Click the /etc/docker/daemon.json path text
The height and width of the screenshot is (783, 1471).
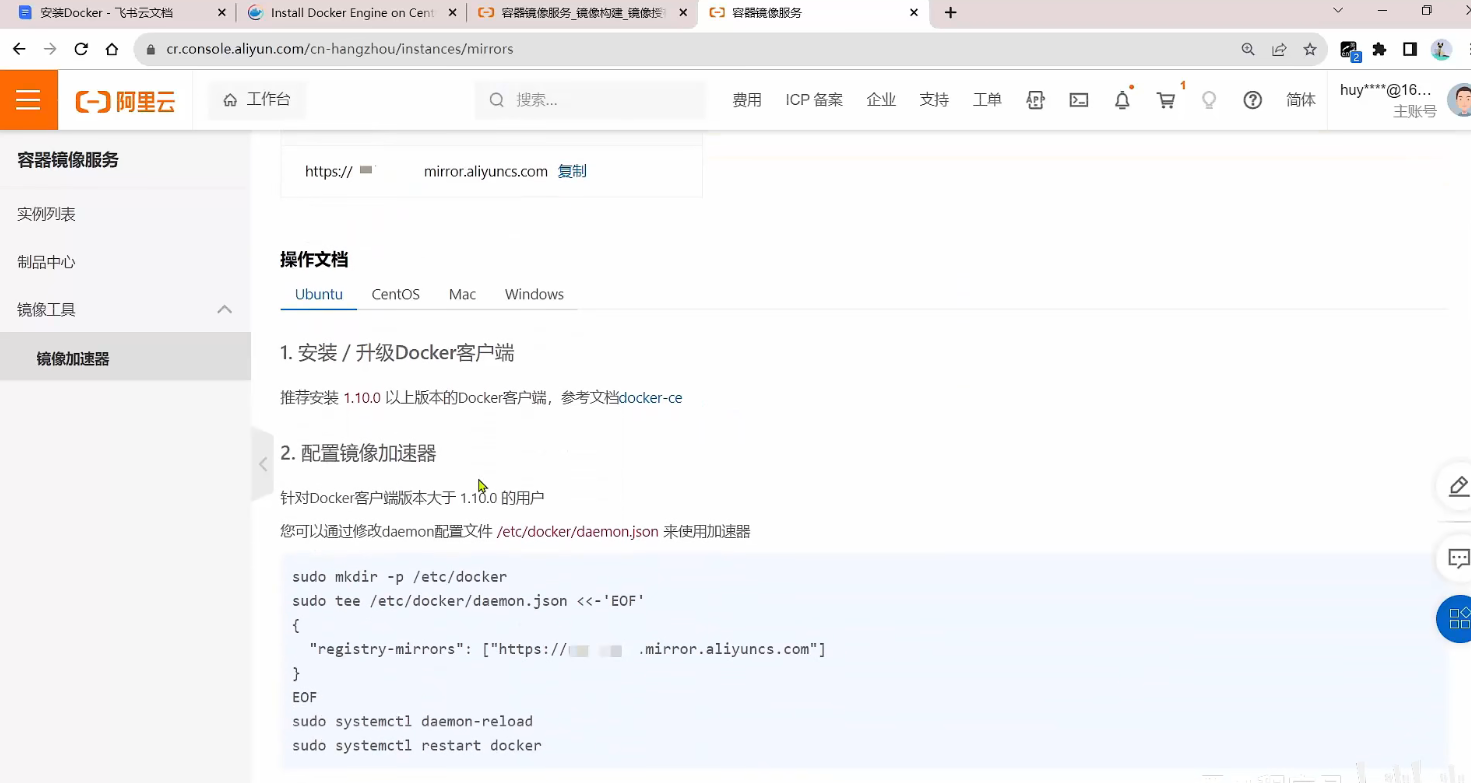pos(577,531)
